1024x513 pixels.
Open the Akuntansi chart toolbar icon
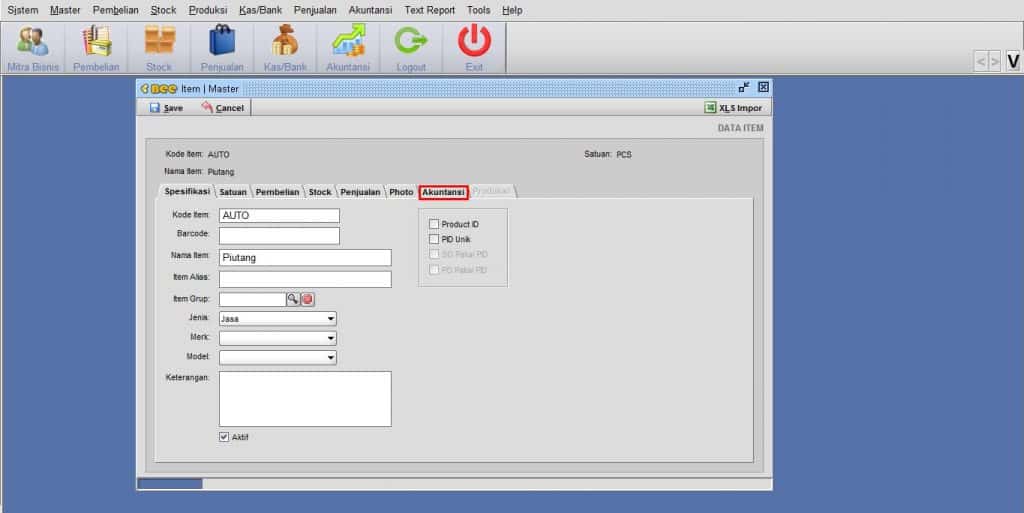click(x=348, y=48)
